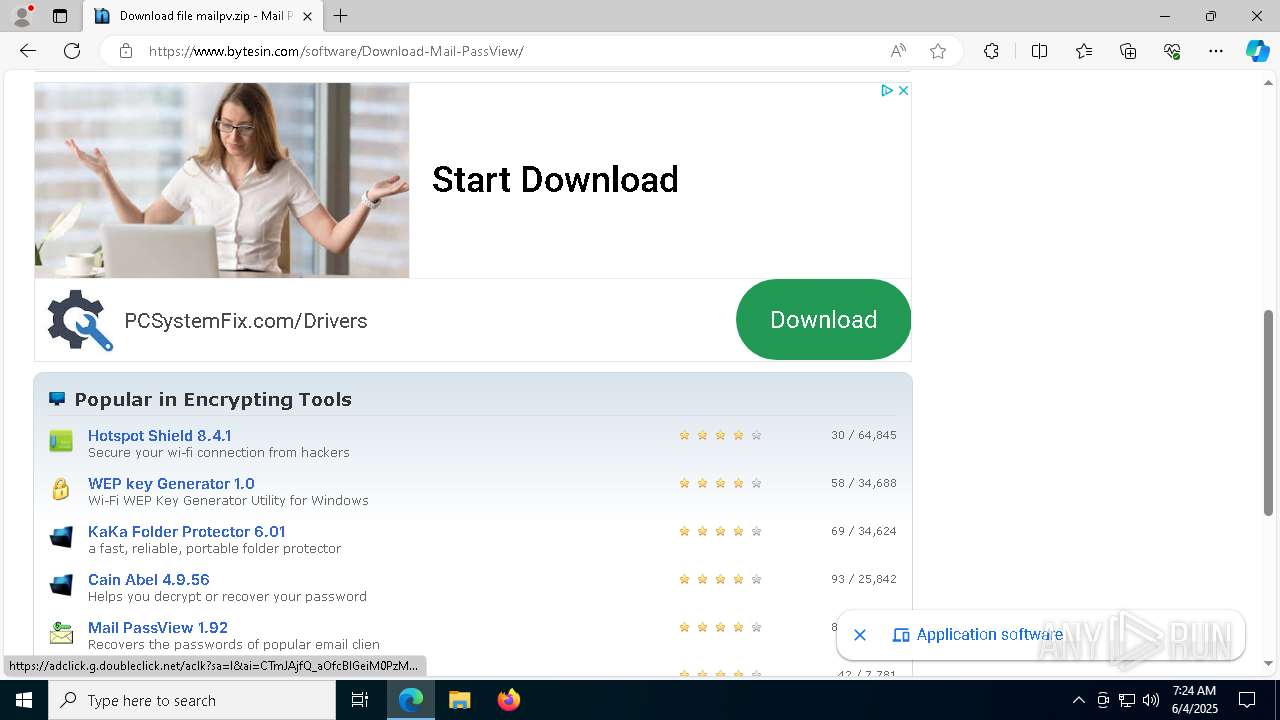
Task: Open Firefox from the taskbar
Action: [509, 700]
